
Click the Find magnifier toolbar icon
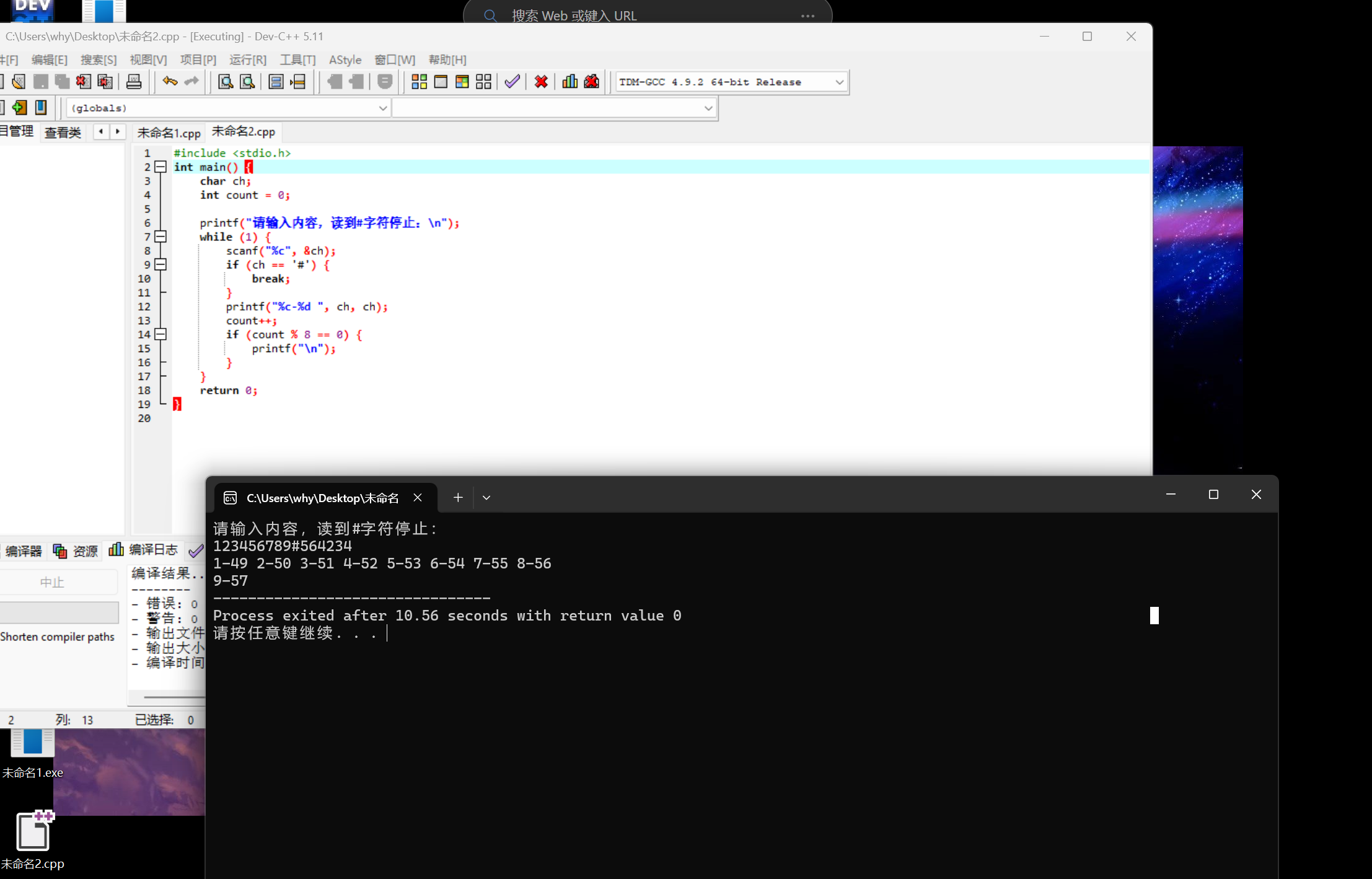pos(226,82)
